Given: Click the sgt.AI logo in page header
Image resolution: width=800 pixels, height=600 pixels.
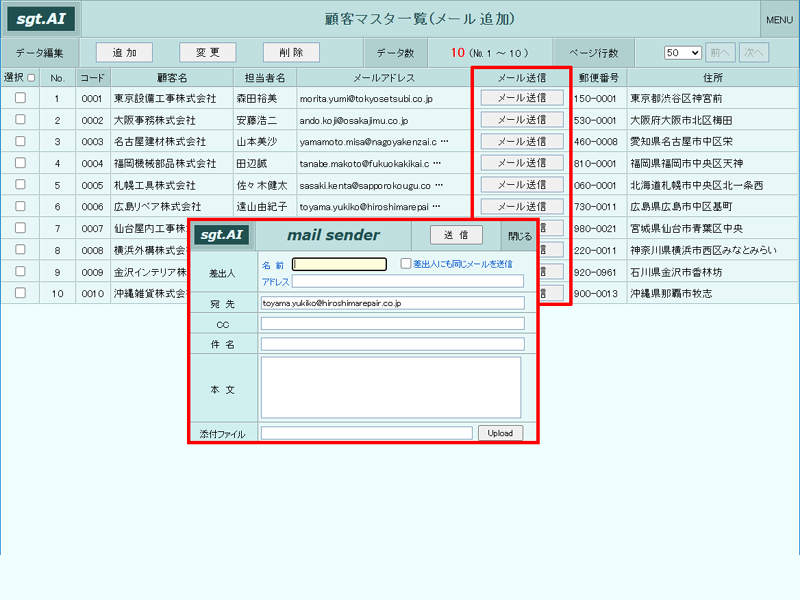Looking at the screenshot, I should click(41, 19).
